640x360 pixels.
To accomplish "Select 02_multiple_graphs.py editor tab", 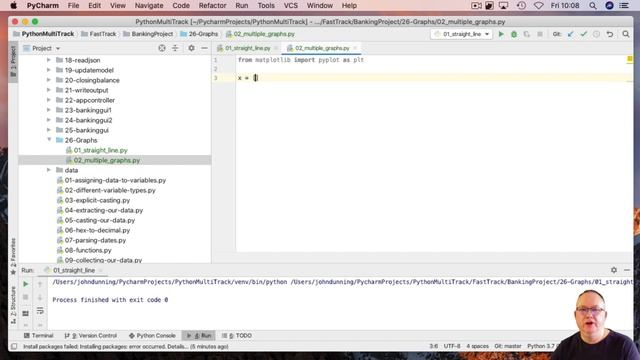I will pyautogui.click(x=322, y=48).
